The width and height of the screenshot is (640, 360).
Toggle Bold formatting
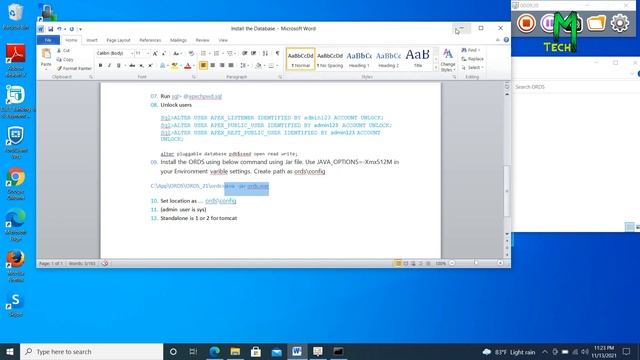click(100, 65)
